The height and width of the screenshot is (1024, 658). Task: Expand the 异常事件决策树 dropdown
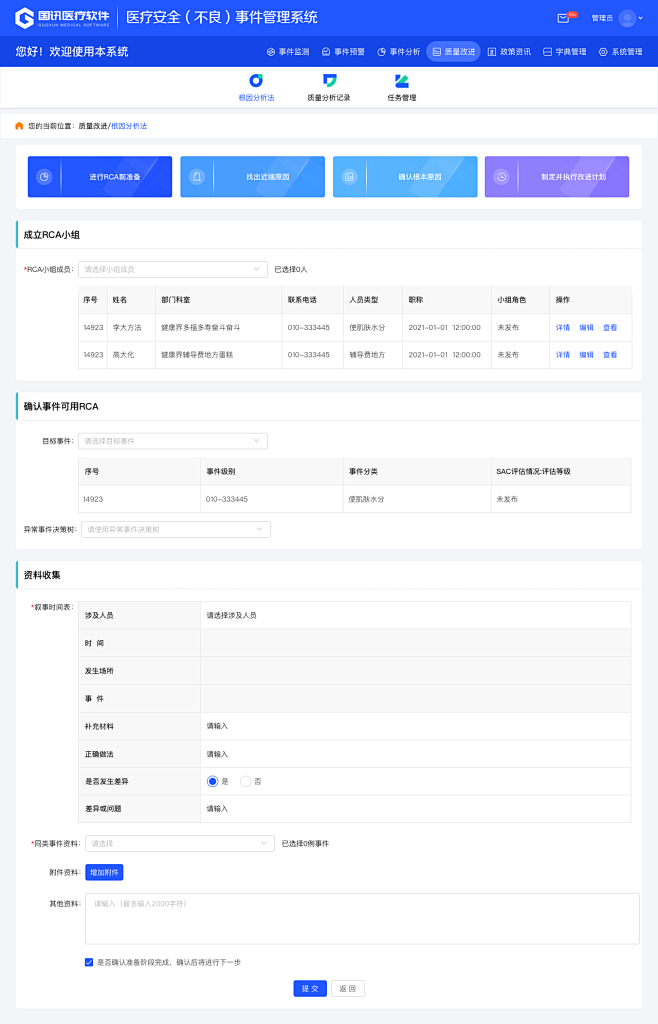pos(175,530)
